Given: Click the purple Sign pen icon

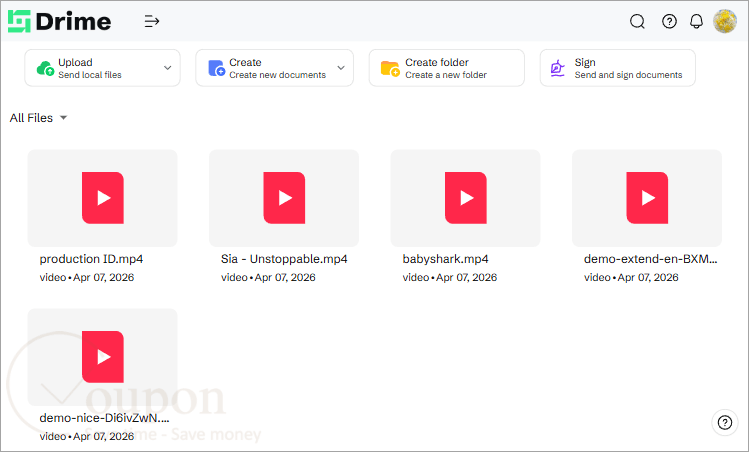Looking at the screenshot, I should coord(557,68).
